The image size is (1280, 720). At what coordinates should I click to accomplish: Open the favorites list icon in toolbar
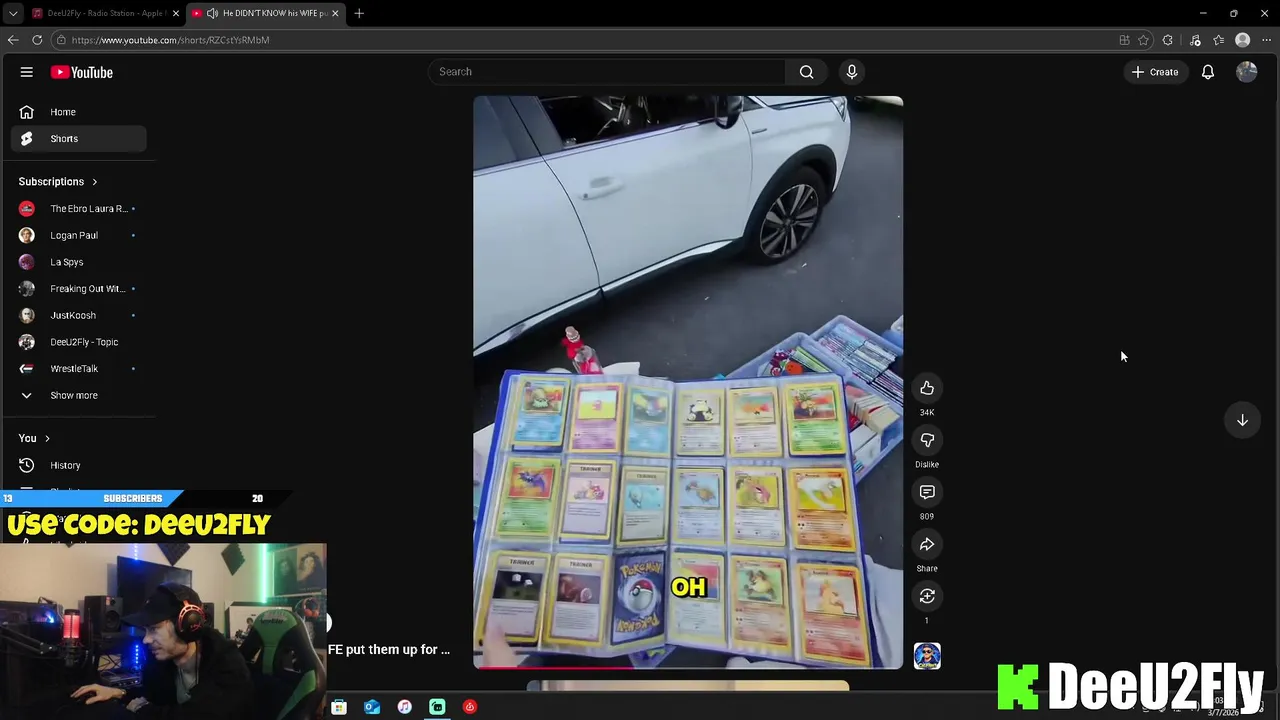click(x=1218, y=40)
